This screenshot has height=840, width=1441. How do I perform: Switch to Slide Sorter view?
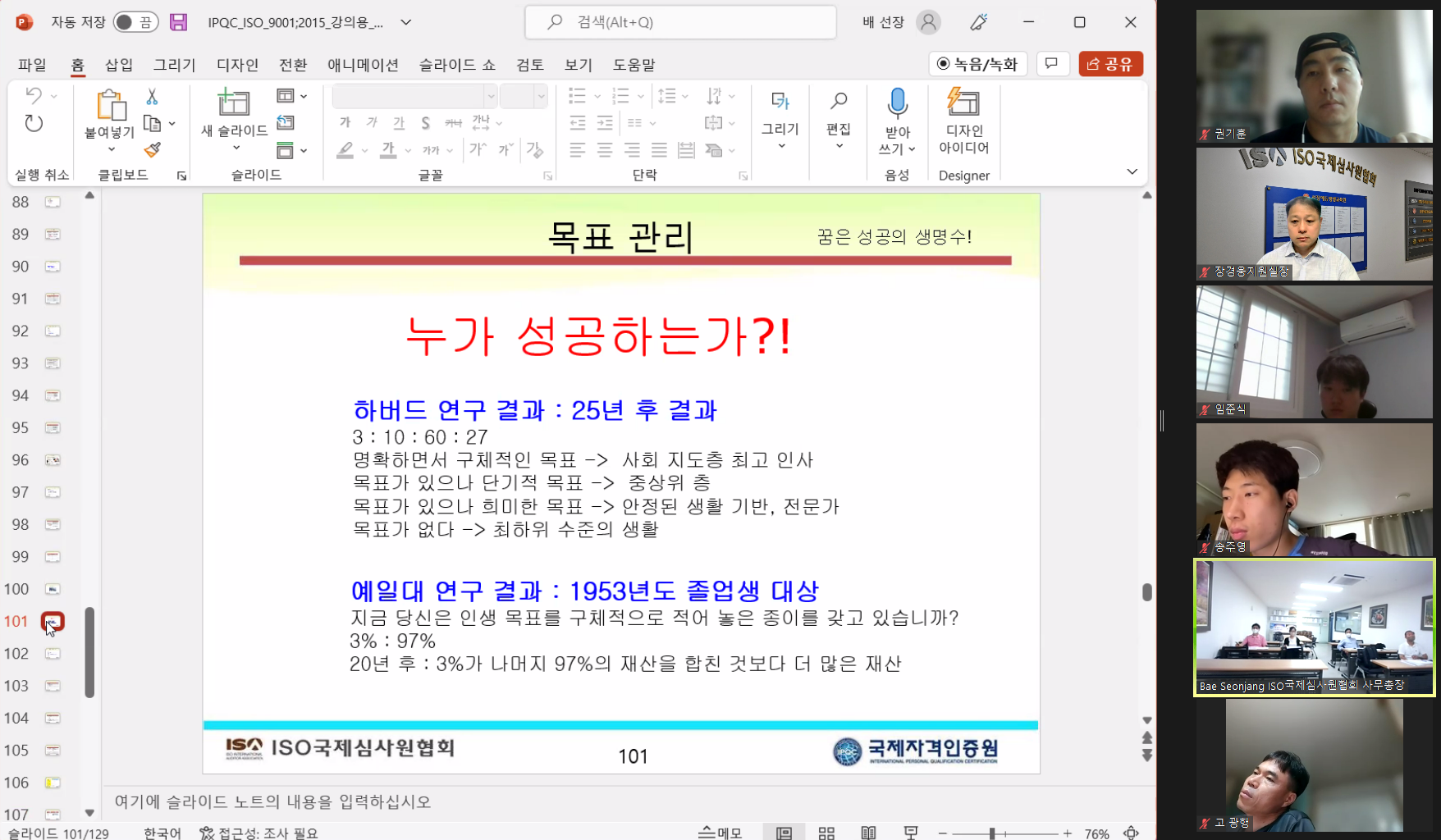[826, 833]
